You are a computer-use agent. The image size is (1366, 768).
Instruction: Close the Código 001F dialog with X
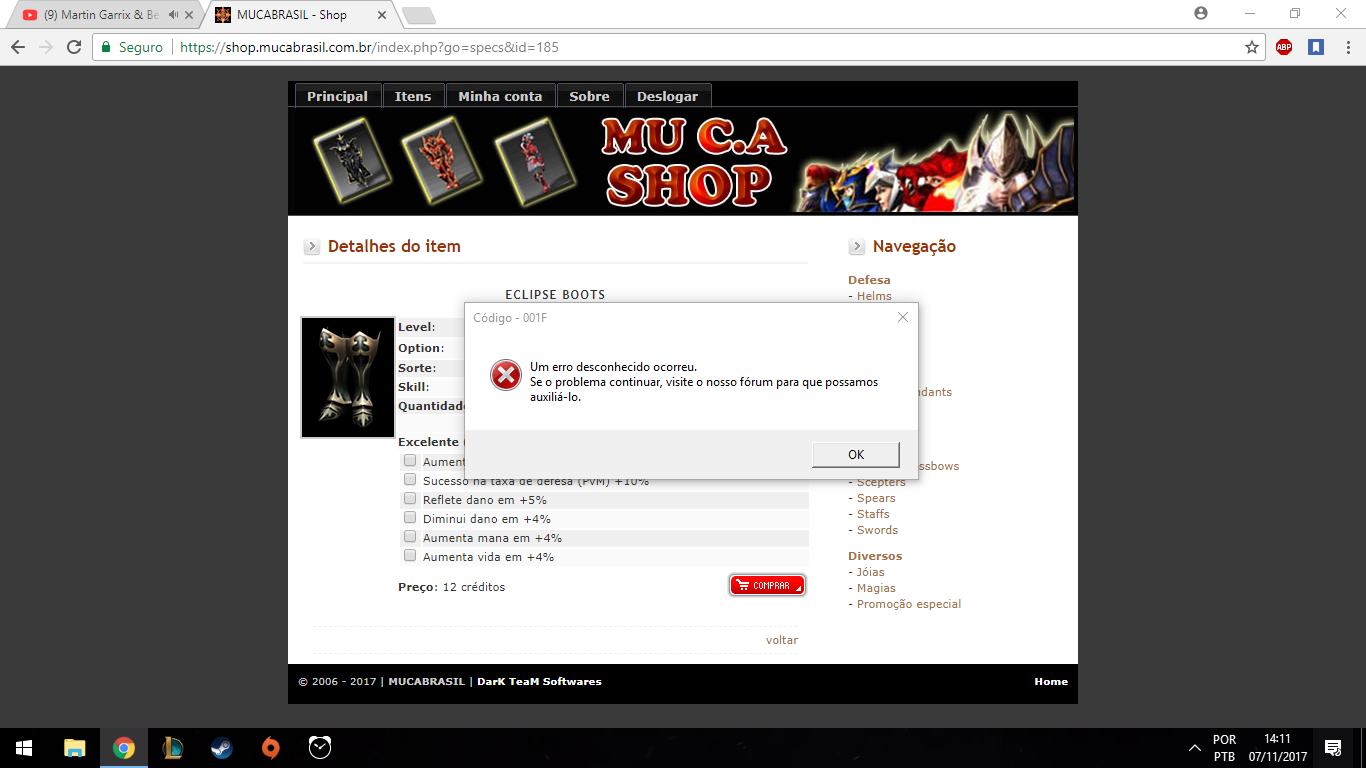click(x=903, y=317)
